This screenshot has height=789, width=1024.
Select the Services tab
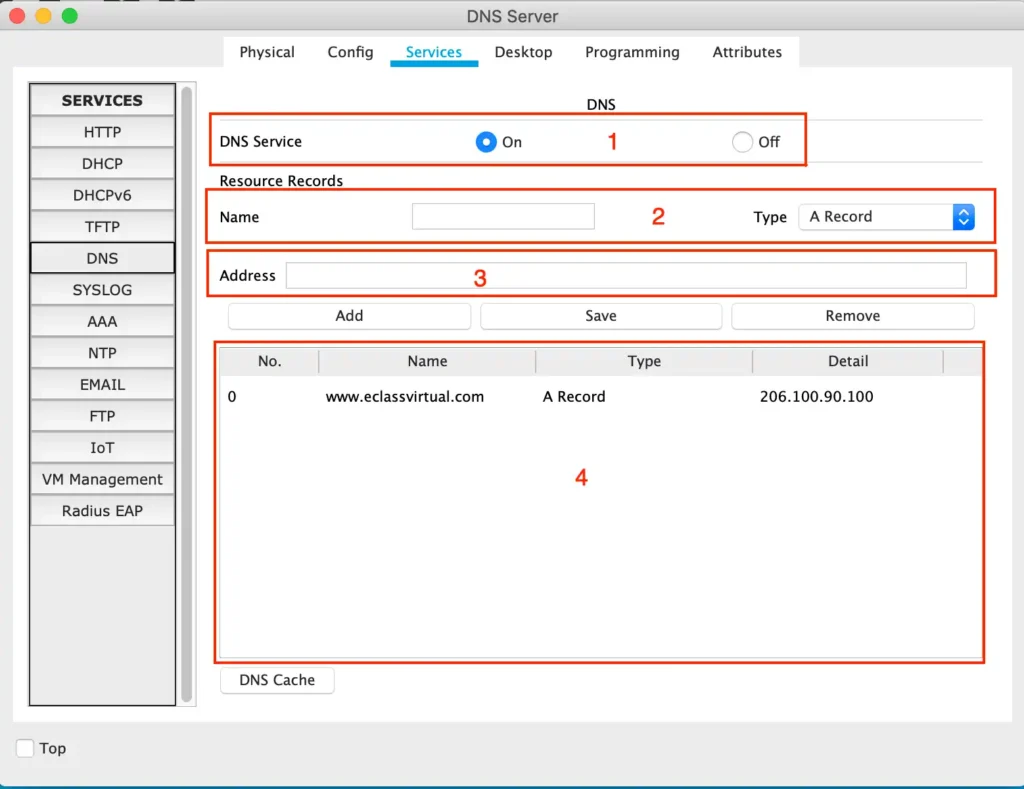[x=434, y=52]
